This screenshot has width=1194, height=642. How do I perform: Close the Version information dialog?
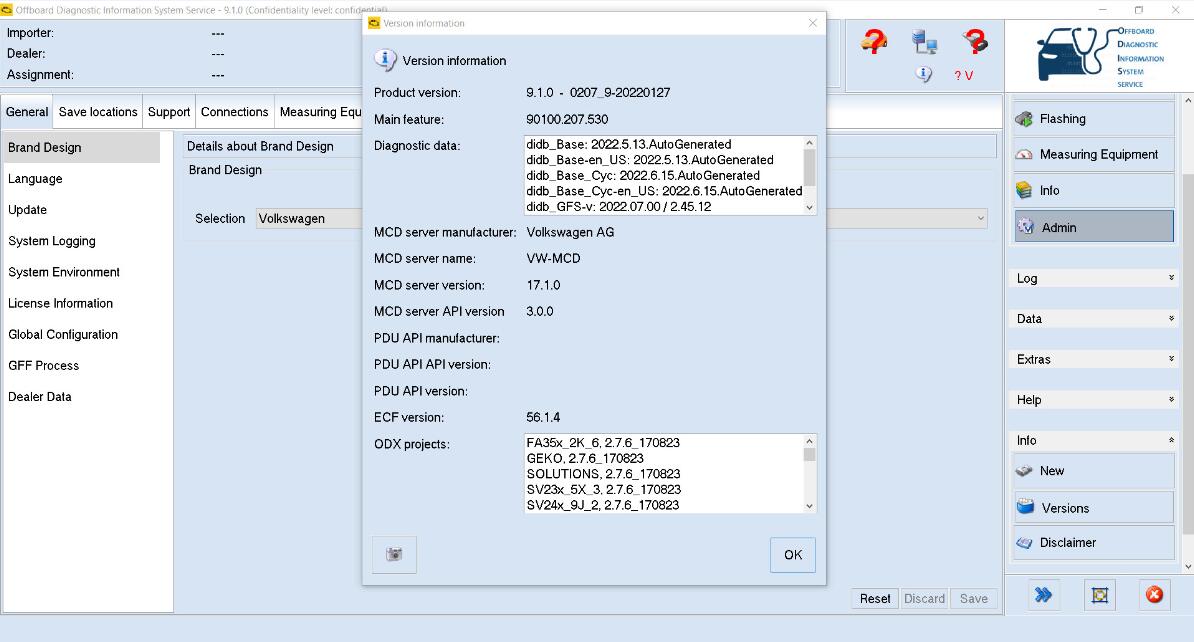tap(812, 23)
